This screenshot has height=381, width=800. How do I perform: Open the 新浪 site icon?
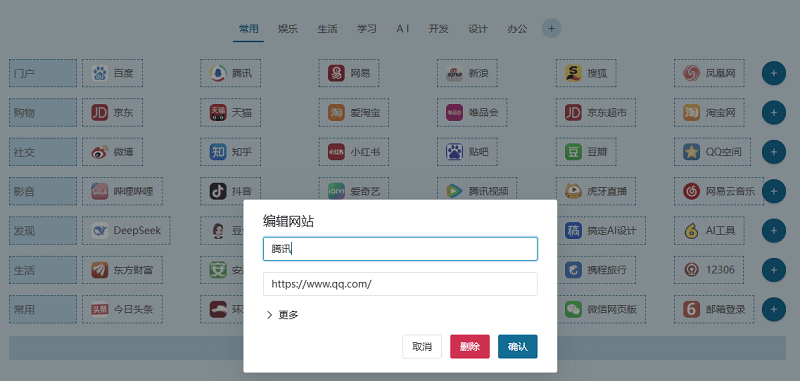[455, 73]
